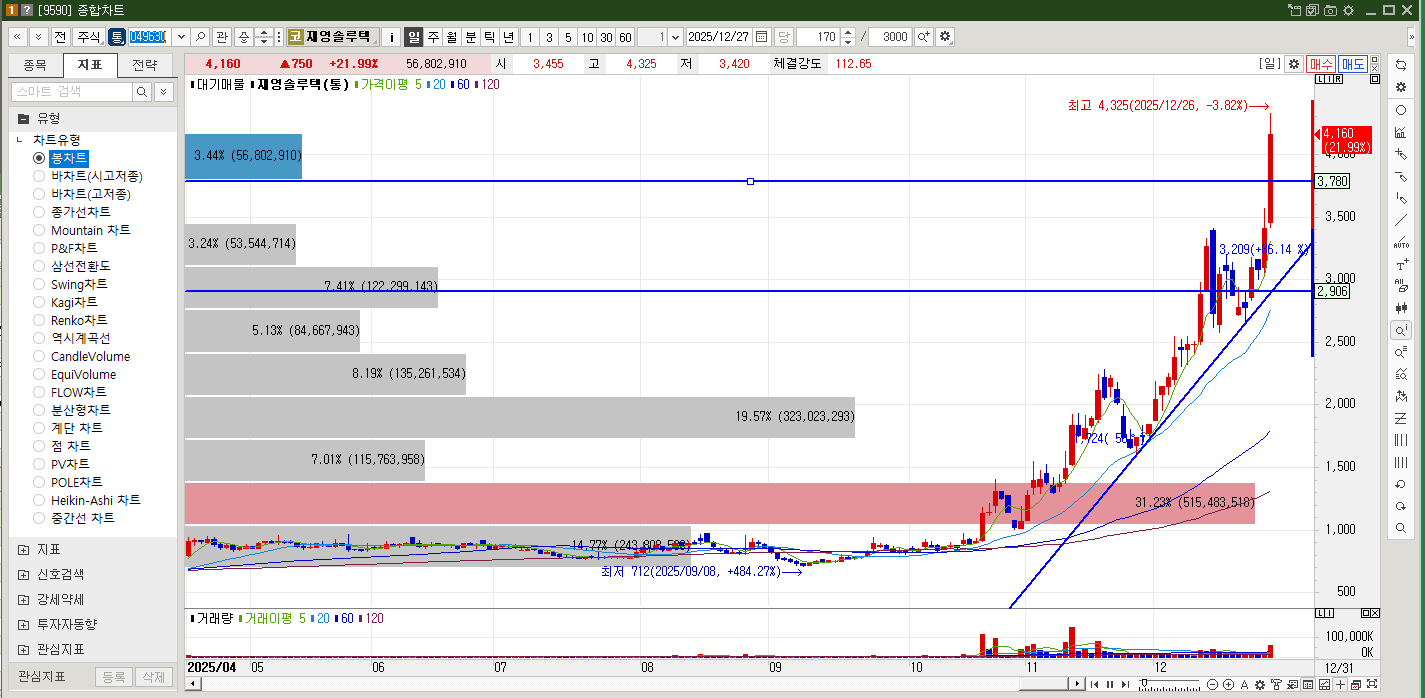Select 삼선전환도 radio option
Screen dimensions: 1425x698
pyautogui.click(x=39, y=266)
